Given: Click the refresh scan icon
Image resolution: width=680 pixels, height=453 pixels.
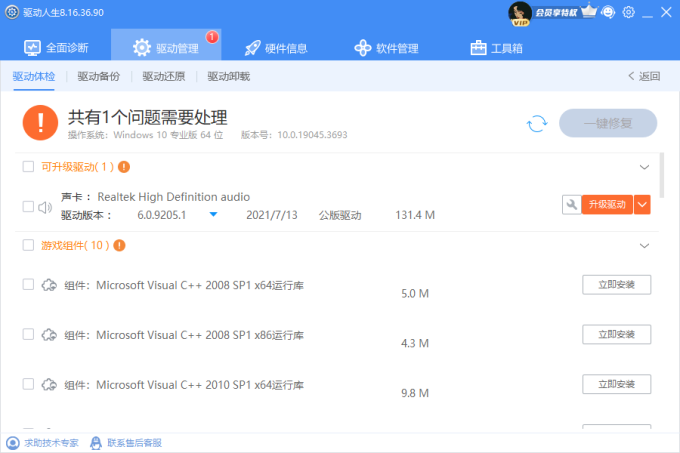Looking at the screenshot, I should point(537,123).
